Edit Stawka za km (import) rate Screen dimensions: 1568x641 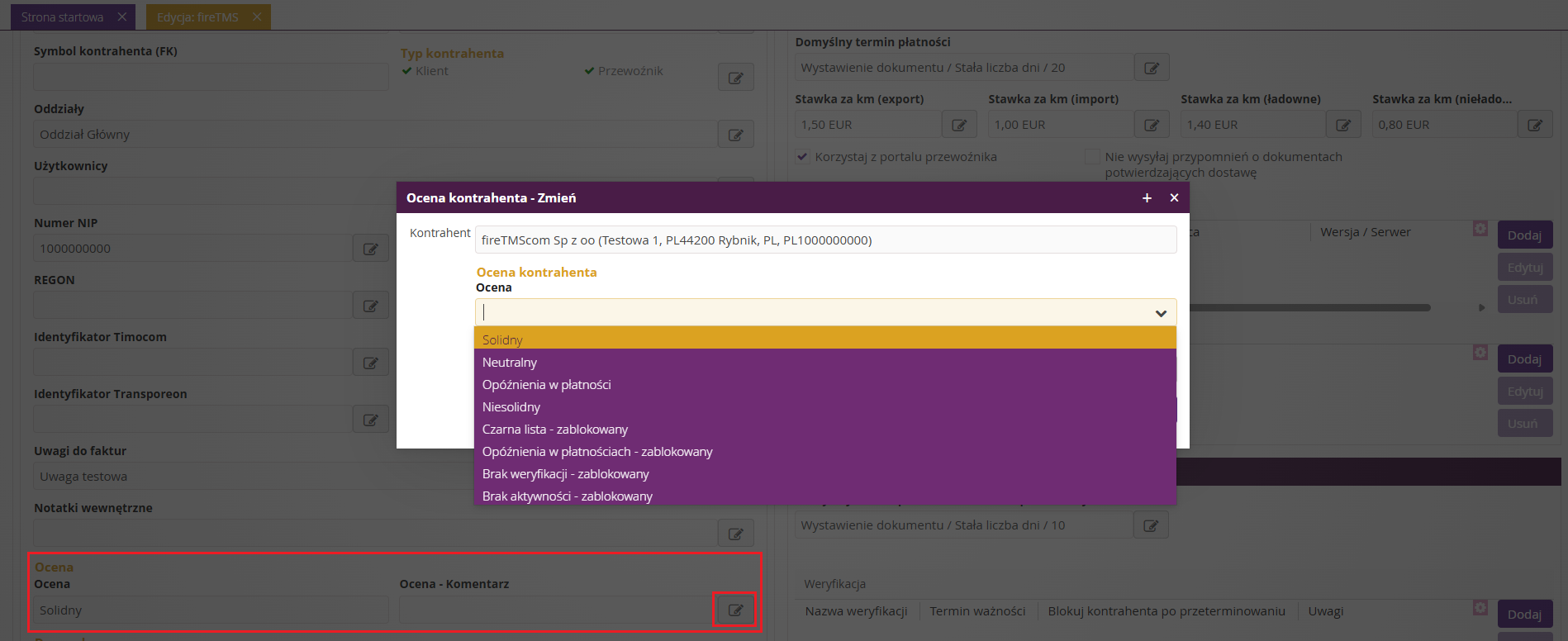1152,125
